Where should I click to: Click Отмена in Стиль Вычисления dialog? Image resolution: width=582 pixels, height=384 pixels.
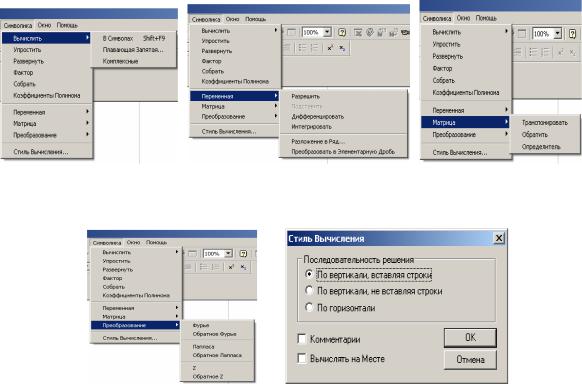[x=470, y=360]
